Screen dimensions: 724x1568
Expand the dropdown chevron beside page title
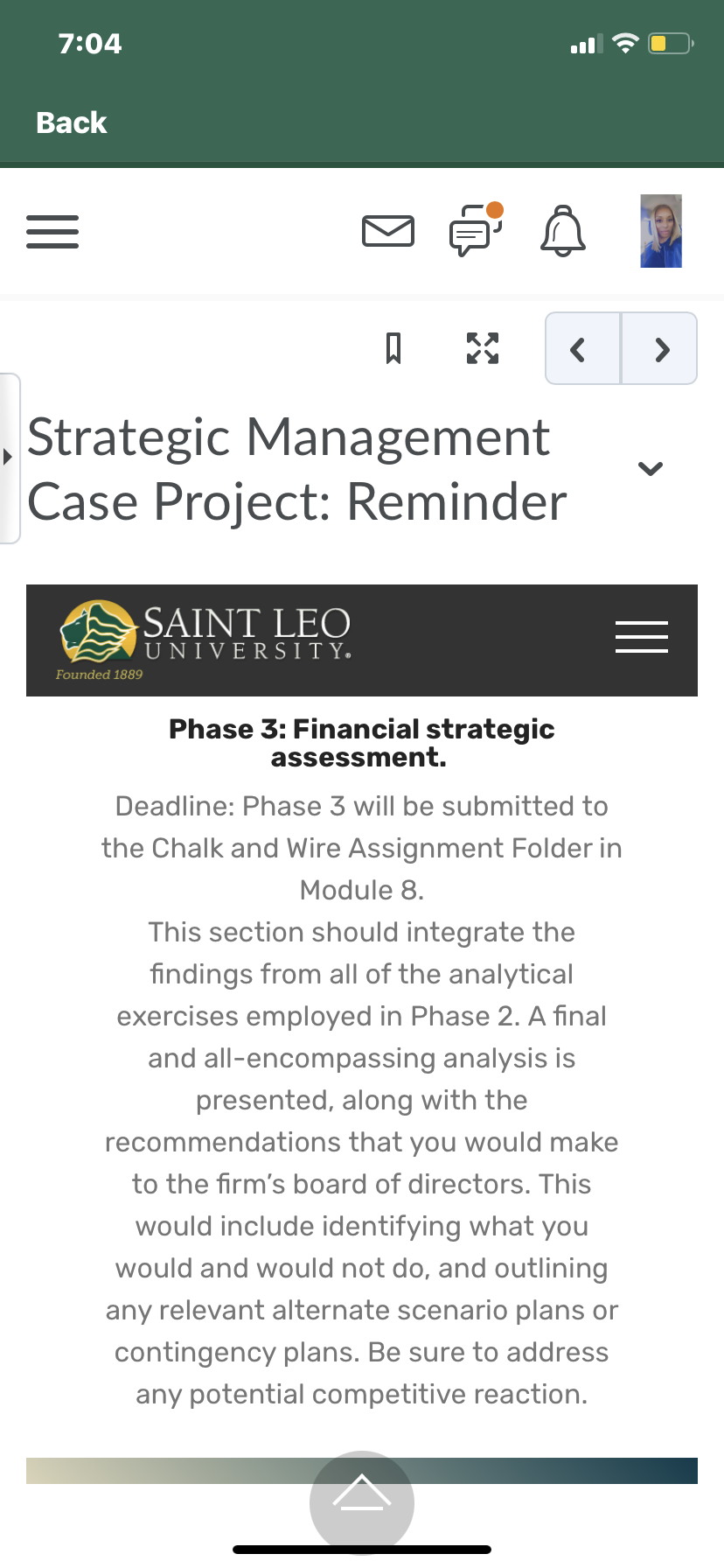(x=651, y=469)
